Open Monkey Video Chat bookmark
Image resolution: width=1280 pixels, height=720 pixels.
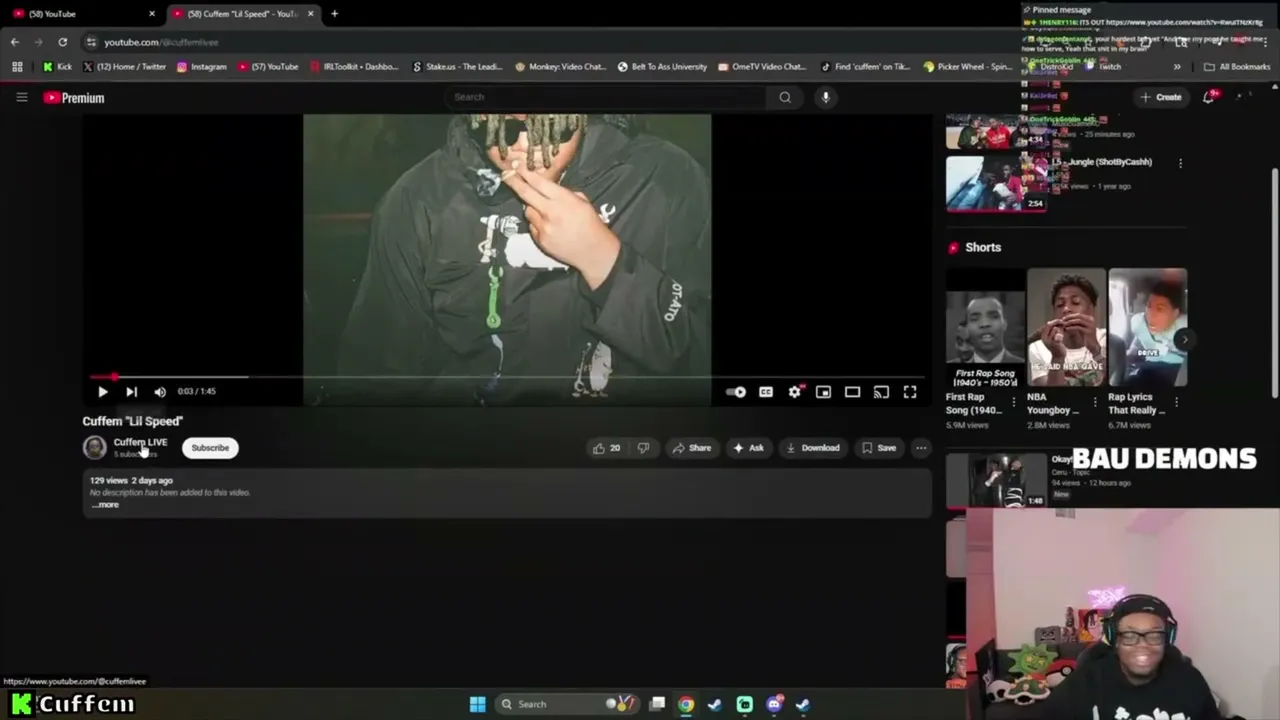(561, 67)
